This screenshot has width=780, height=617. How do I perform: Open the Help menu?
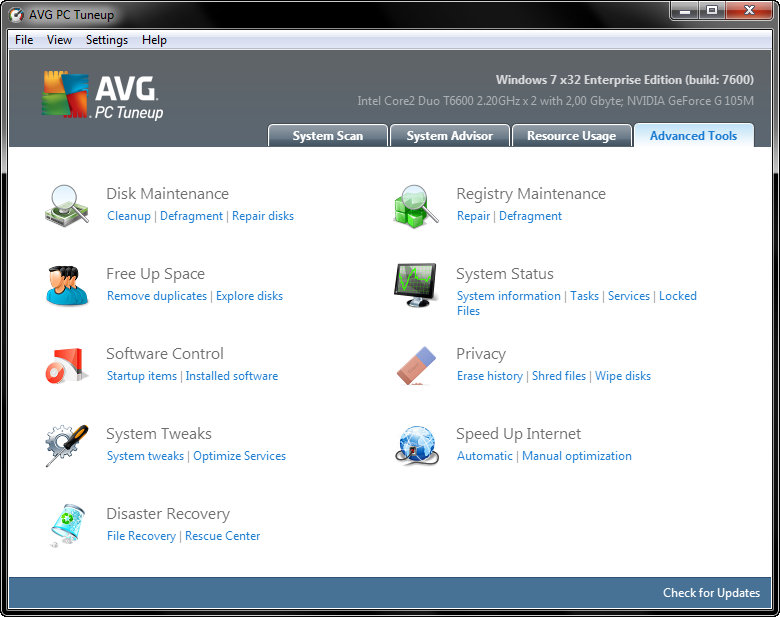pyautogui.click(x=154, y=40)
